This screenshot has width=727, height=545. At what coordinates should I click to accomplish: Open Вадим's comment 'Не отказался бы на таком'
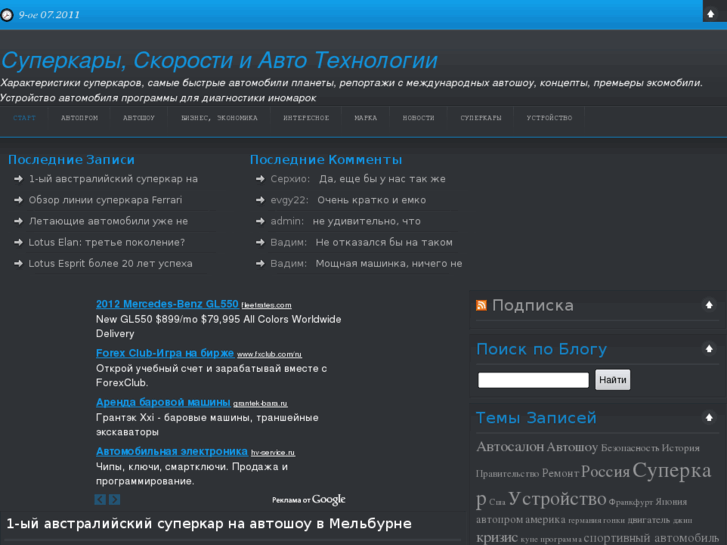384,242
